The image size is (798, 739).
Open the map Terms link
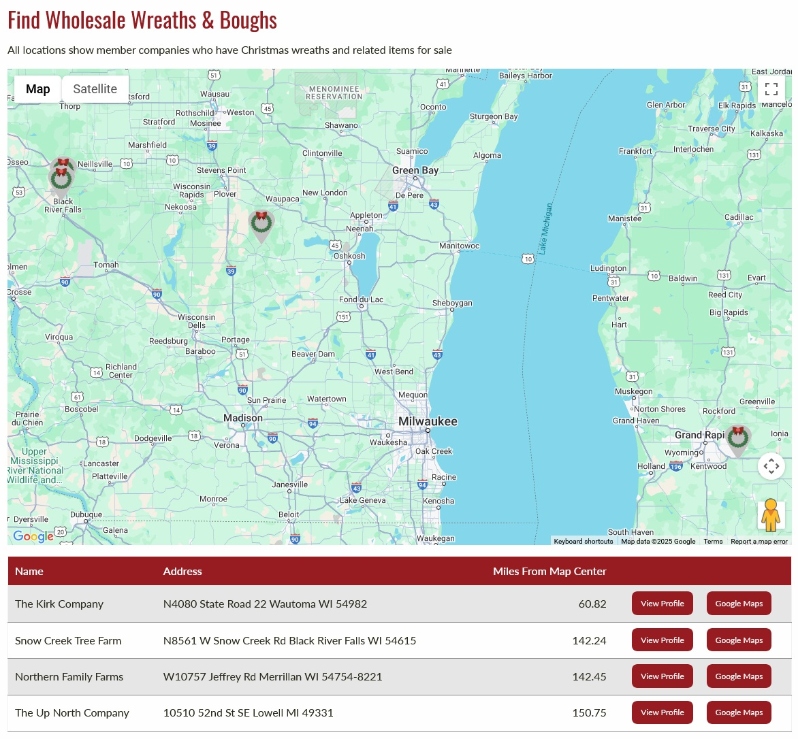coord(713,541)
